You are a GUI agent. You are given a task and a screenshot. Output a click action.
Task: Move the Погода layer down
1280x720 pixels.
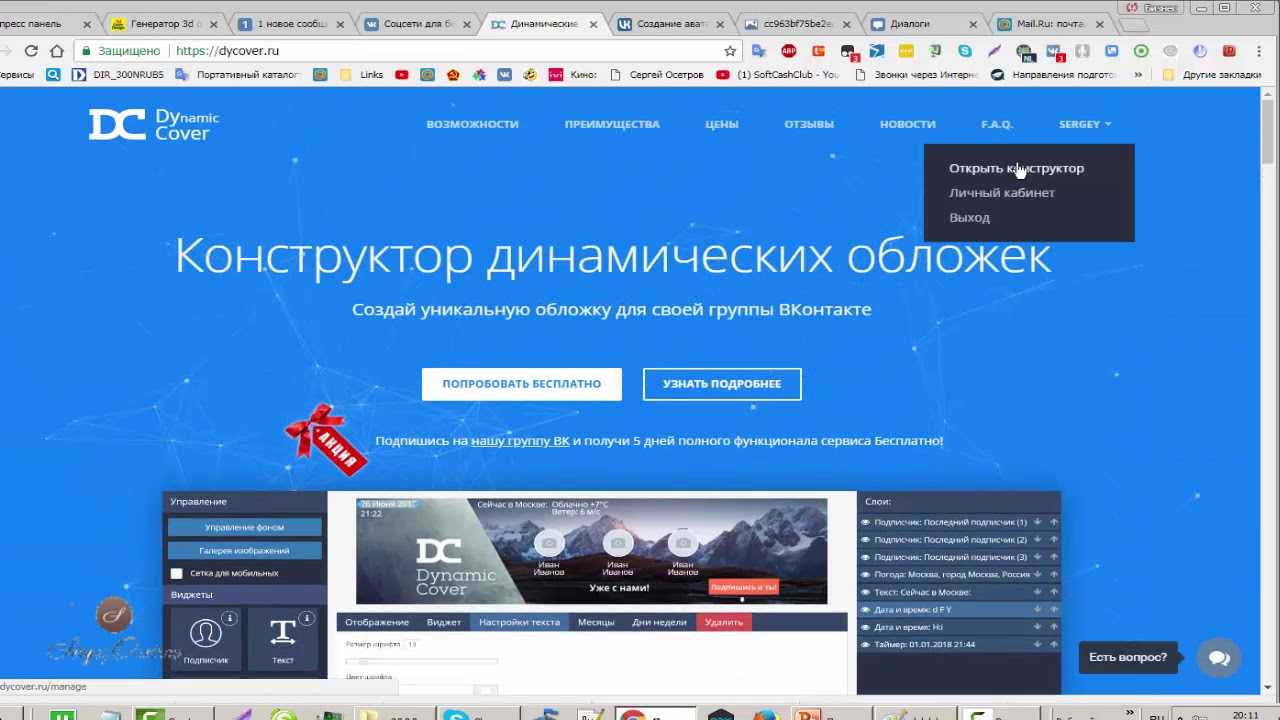1038,575
